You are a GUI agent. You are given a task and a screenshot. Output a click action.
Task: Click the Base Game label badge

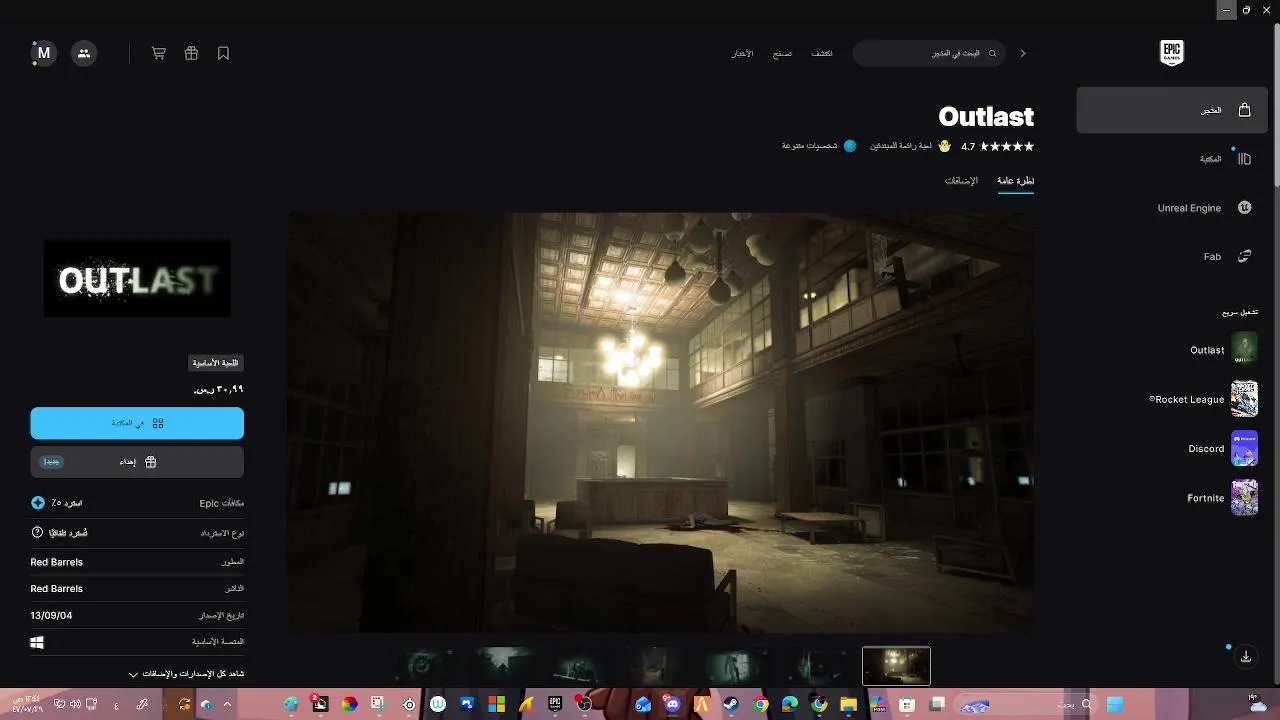point(215,363)
